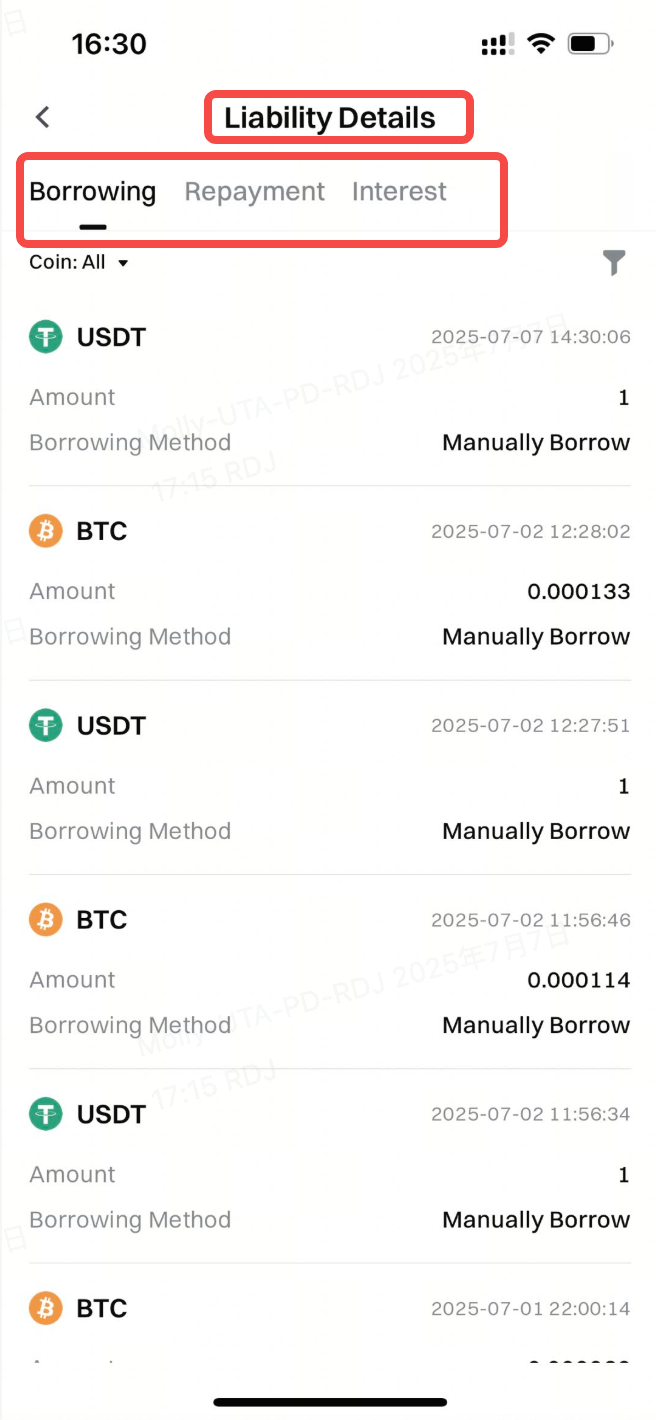Screen dimensions: 656x1420
Task: Tap the Liability Details page title
Action: tap(329, 118)
